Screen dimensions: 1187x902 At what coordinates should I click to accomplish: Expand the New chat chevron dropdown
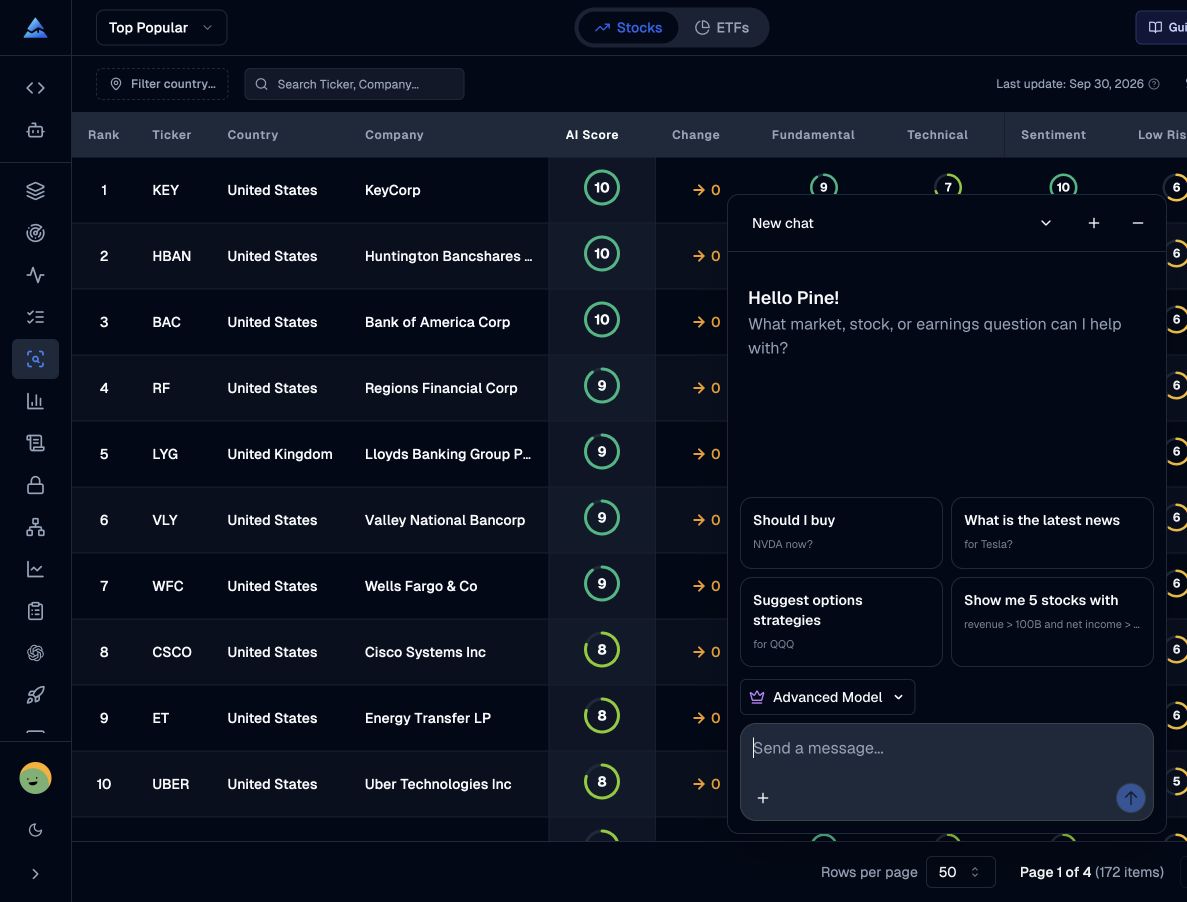[x=1045, y=223]
